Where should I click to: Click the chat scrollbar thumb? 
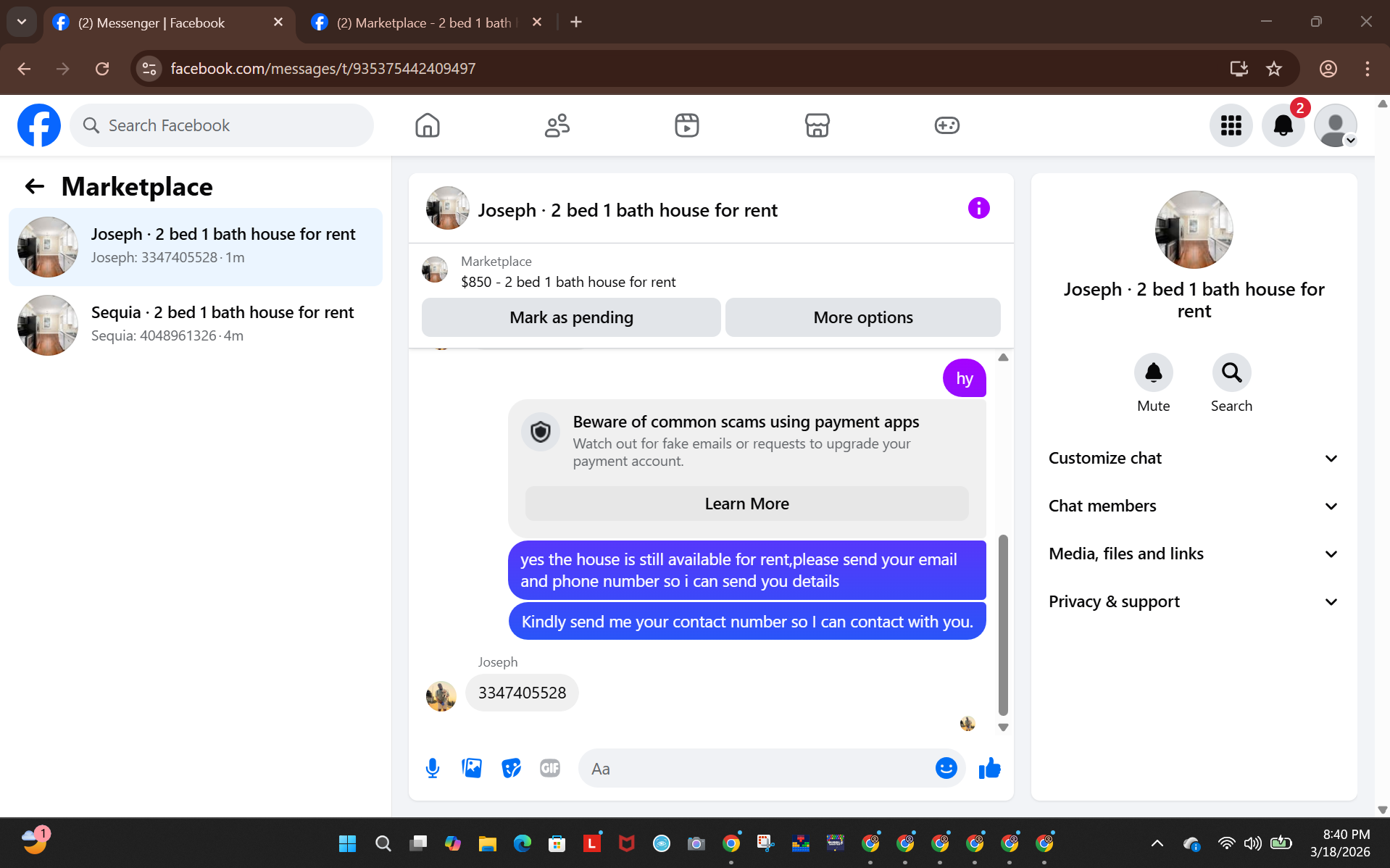click(1003, 625)
